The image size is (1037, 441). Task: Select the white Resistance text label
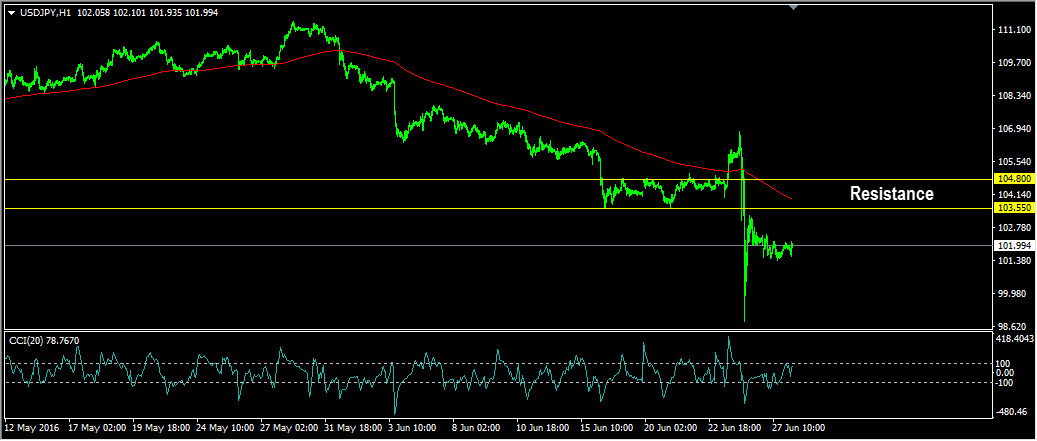892,194
